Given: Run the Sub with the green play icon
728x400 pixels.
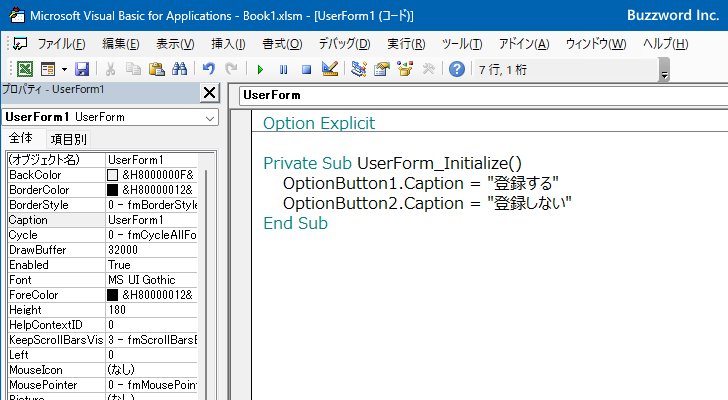Looking at the screenshot, I should [260, 70].
